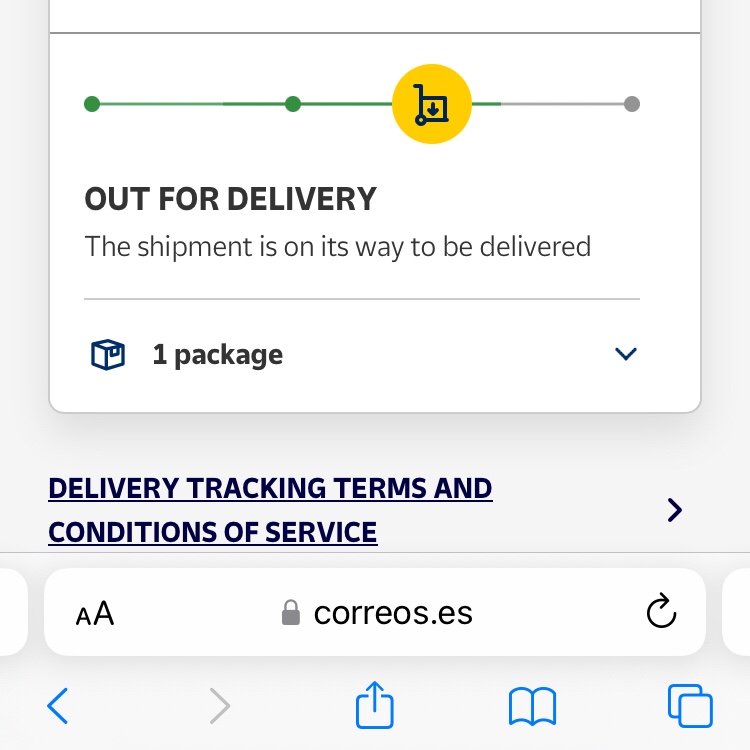Expand the 1 package details chevron

pyautogui.click(x=626, y=354)
